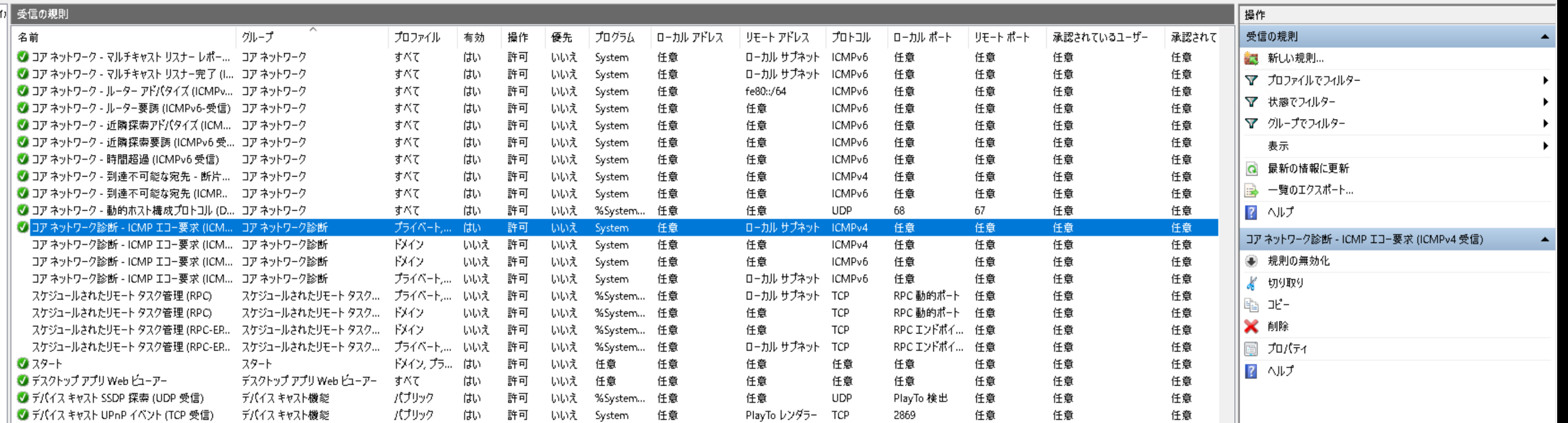
Task: Click green check icon of マルチキャスト リスナー レポート rule
Action: [x=23, y=57]
